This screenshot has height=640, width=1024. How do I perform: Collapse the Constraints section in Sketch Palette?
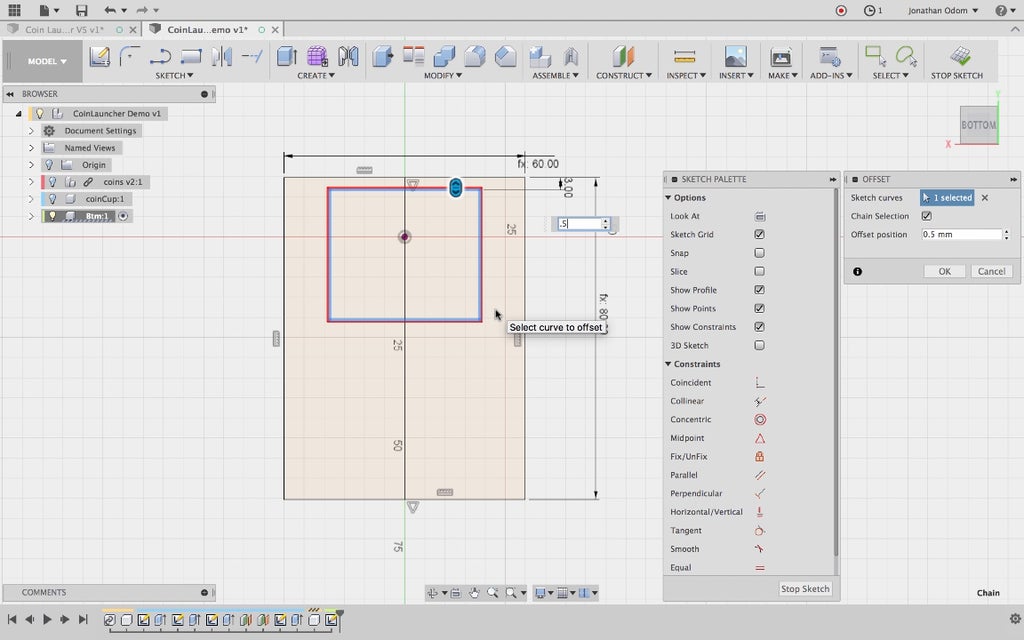669,364
